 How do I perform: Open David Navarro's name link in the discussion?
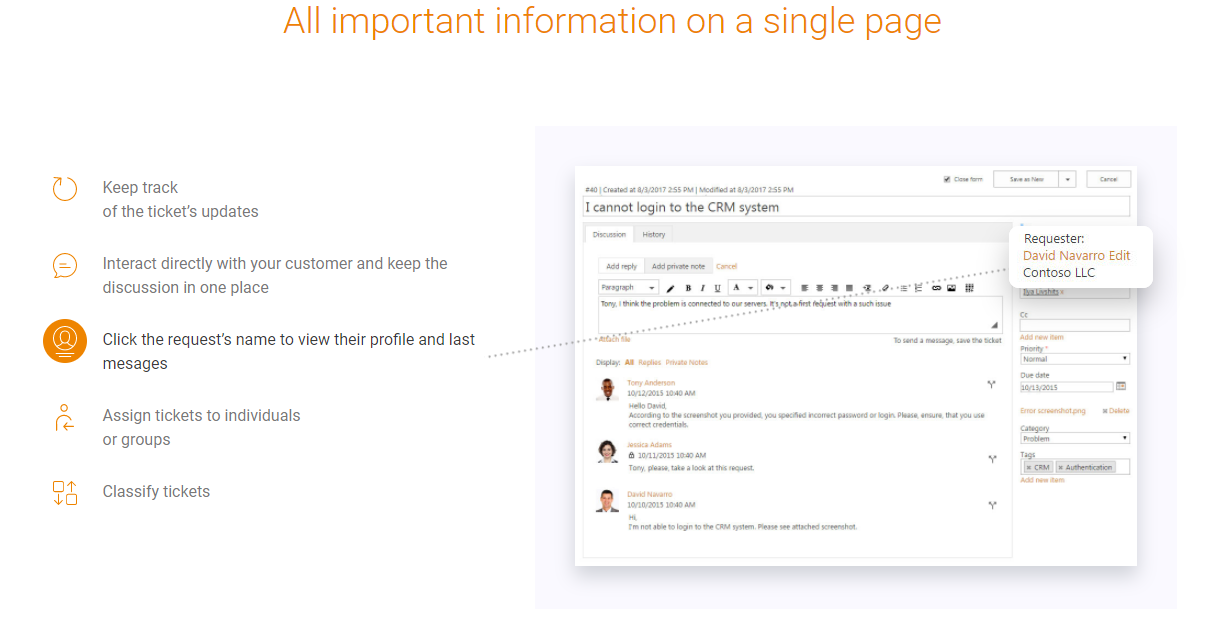tap(650, 494)
